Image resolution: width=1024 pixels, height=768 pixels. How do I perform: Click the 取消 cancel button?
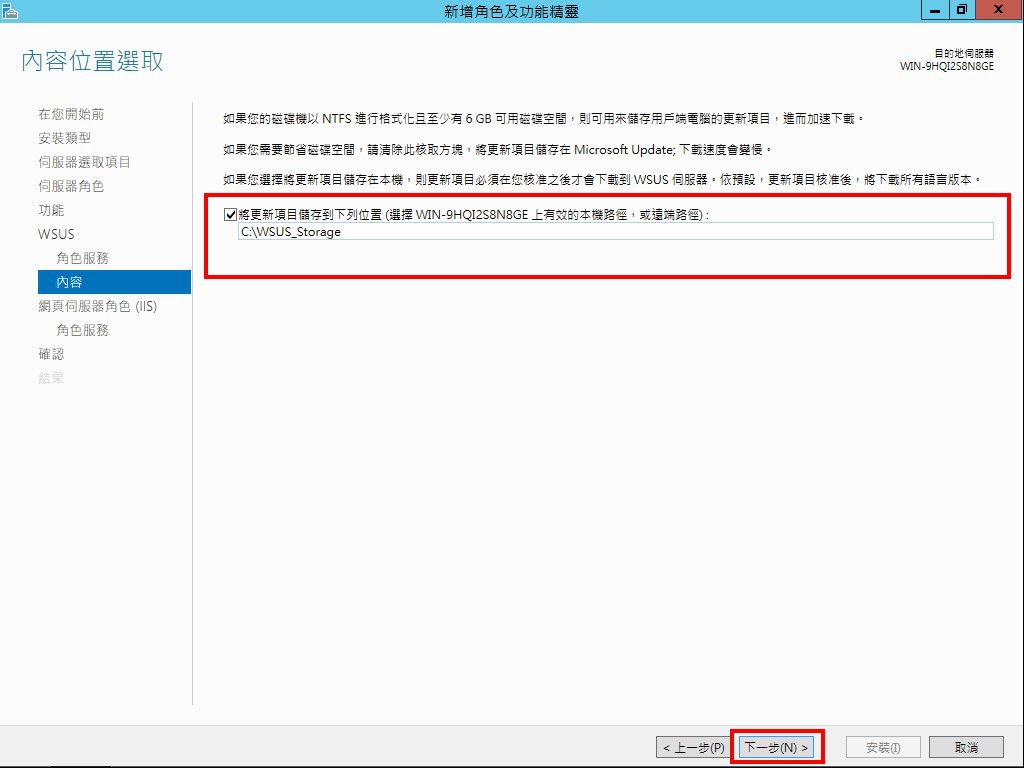(x=966, y=747)
